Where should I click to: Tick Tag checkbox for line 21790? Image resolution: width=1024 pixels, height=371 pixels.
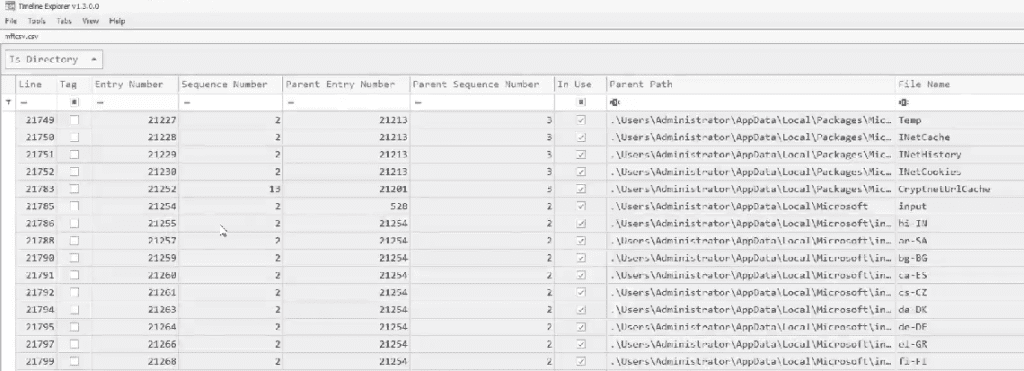[74, 258]
